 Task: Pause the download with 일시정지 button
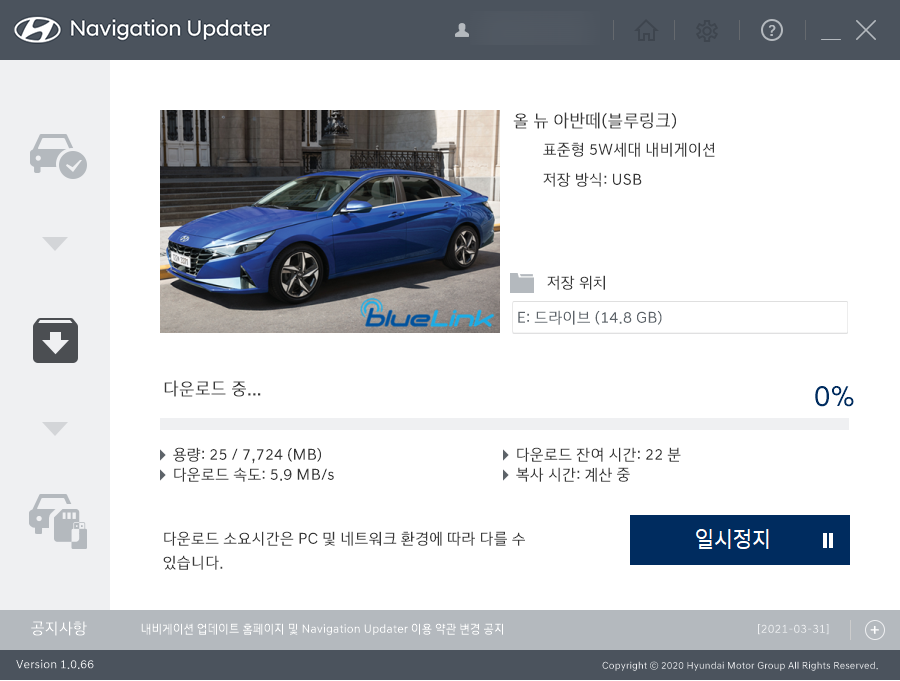pos(740,540)
